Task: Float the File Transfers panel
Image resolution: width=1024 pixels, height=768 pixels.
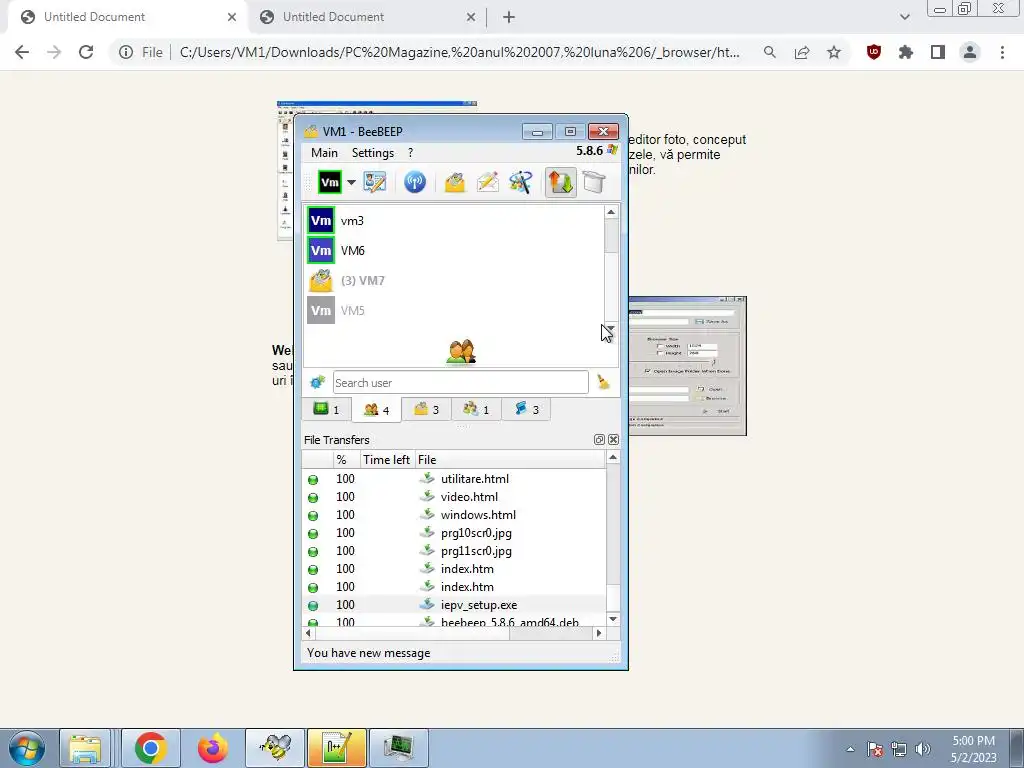Action: coord(599,440)
